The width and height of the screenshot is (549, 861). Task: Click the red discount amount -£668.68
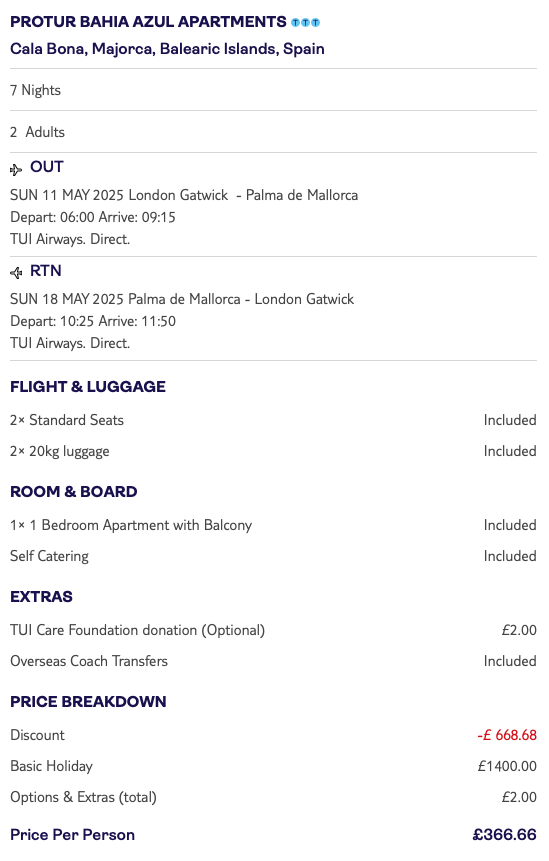507,735
